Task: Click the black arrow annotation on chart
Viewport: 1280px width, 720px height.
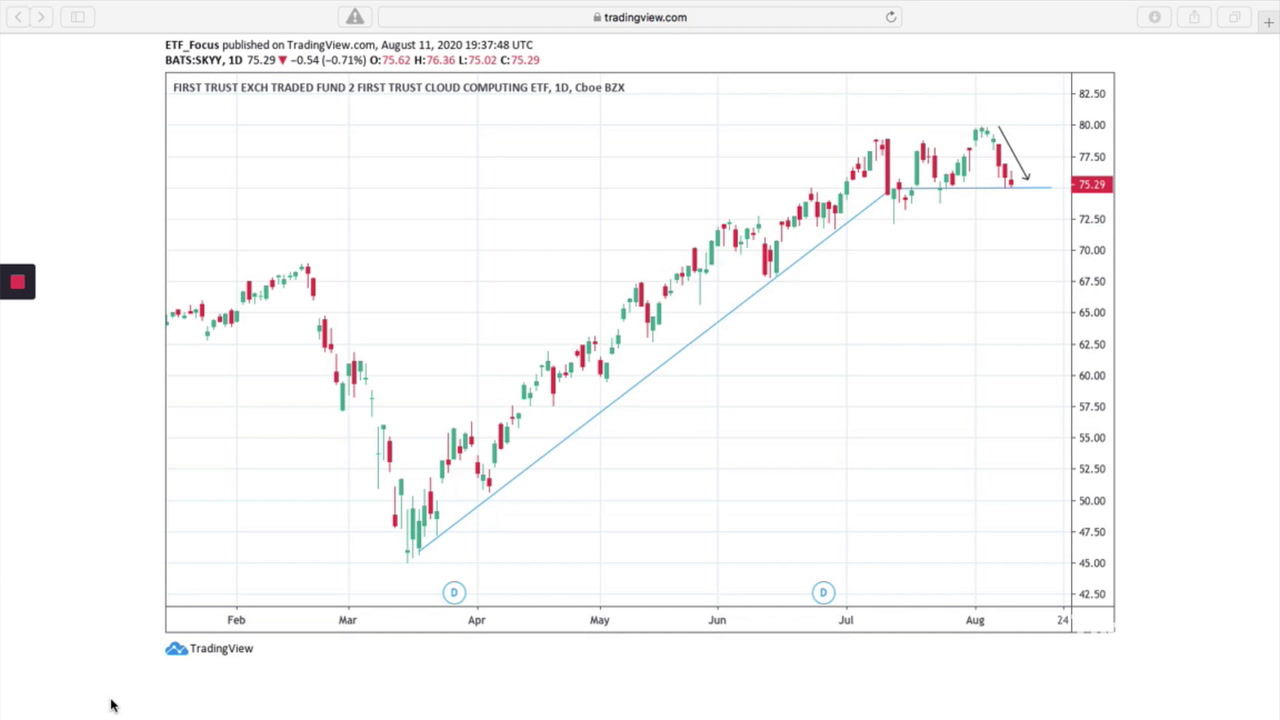Action: 1013,152
